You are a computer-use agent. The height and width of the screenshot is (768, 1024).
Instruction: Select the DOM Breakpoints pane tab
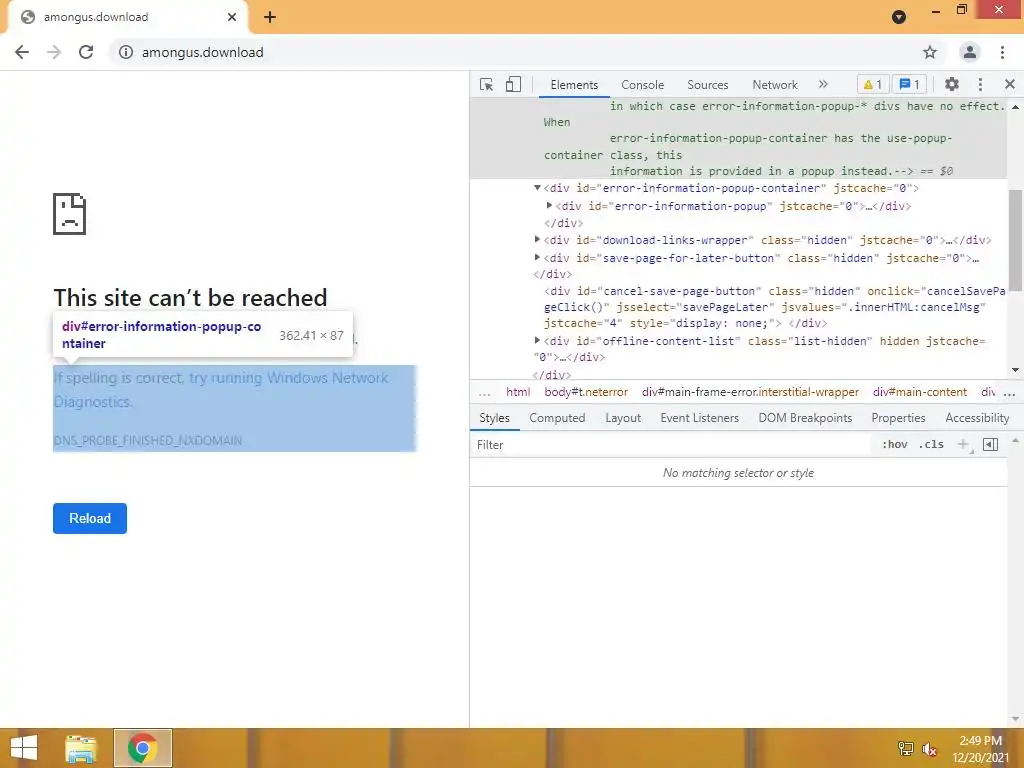[x=805, y=418]
